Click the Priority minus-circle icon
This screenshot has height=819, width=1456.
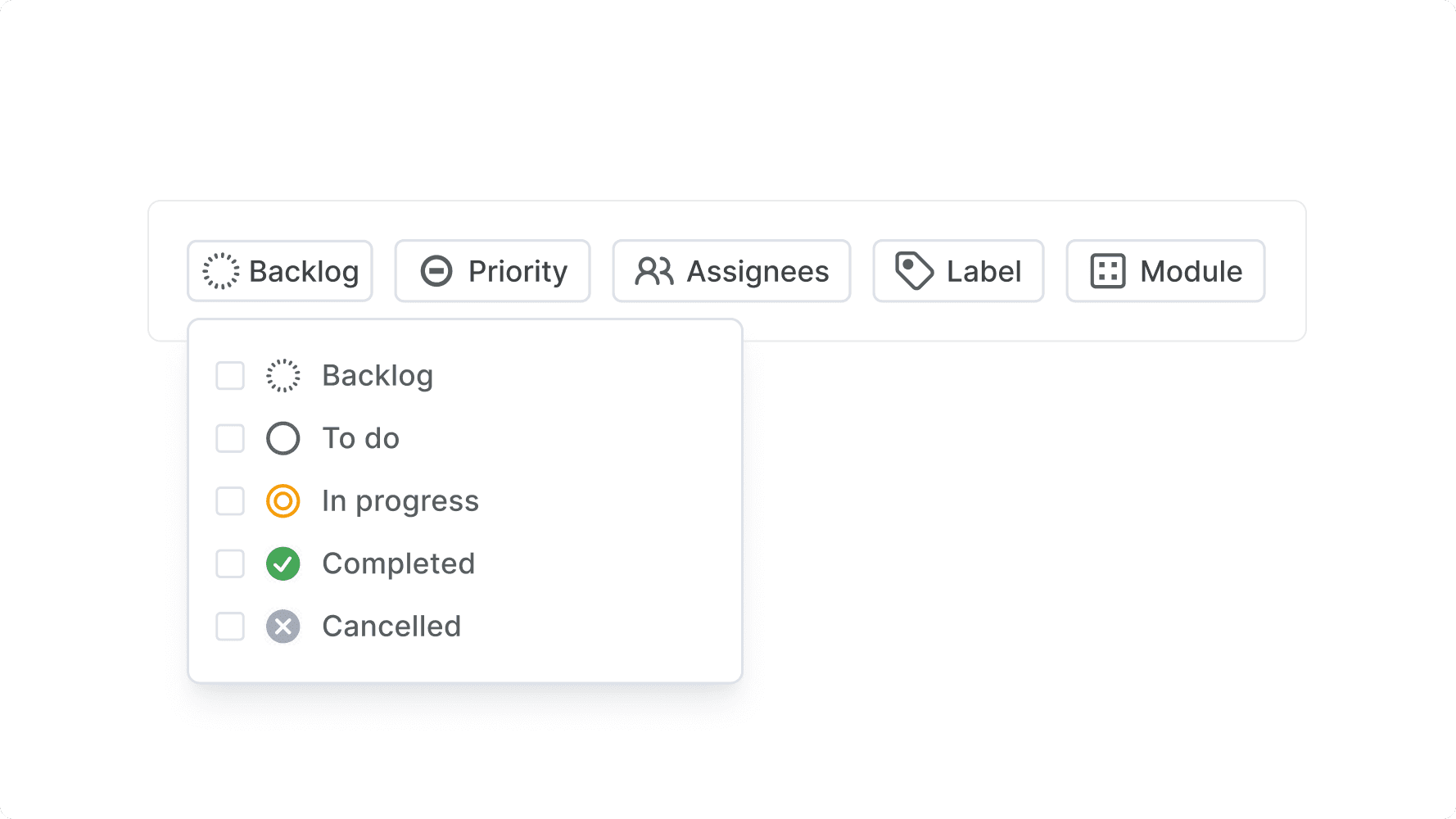[436, 270]
